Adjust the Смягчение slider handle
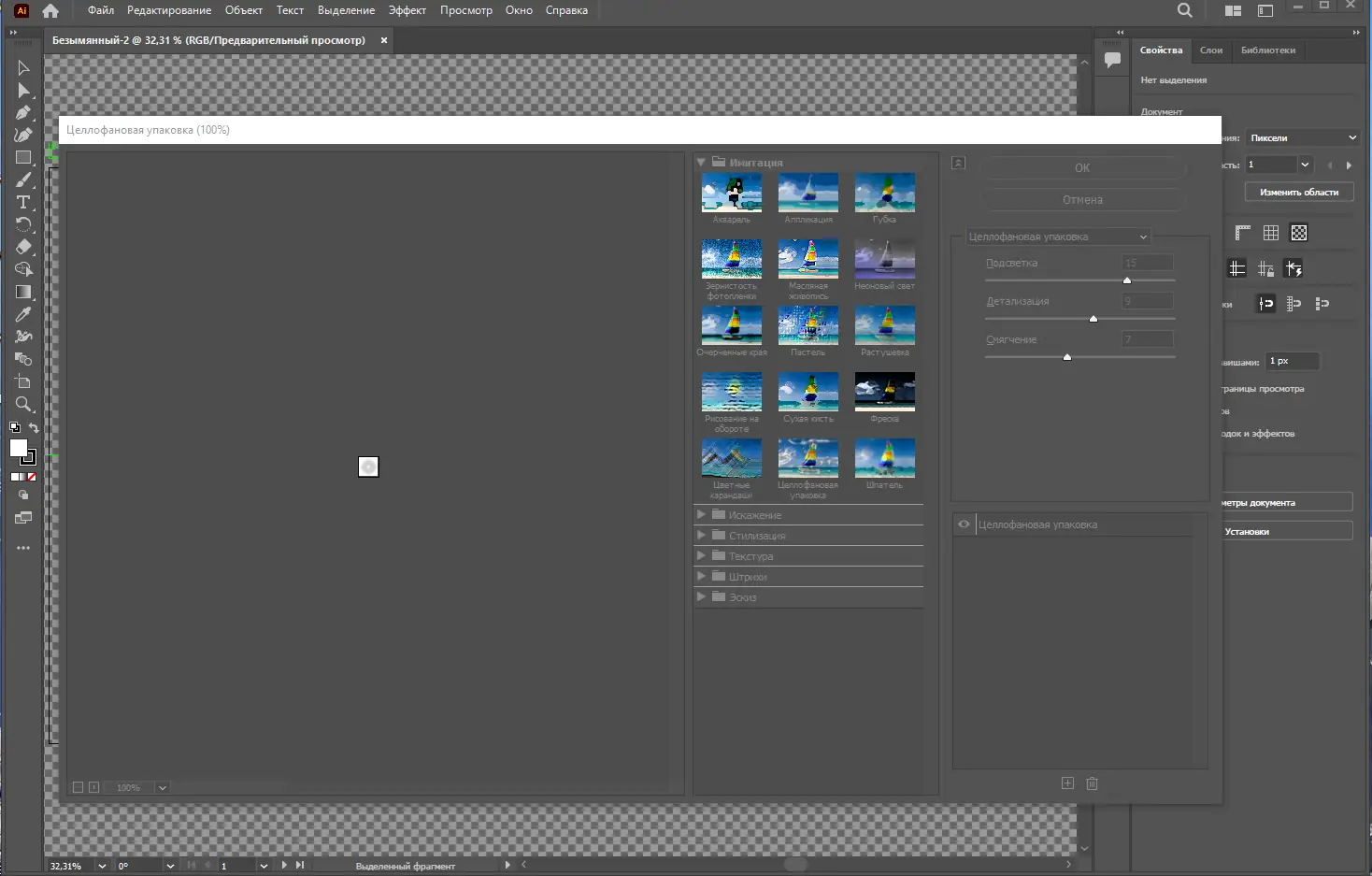 (1067, 357)
